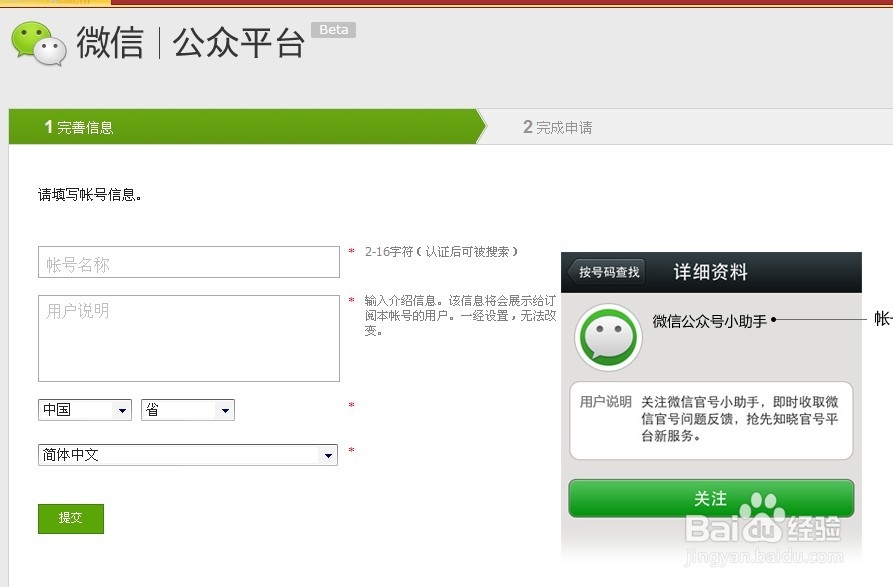This screenshot has width=893, height=587.
Task: Click the green 提交 submit button
Action: click(71, 519)
